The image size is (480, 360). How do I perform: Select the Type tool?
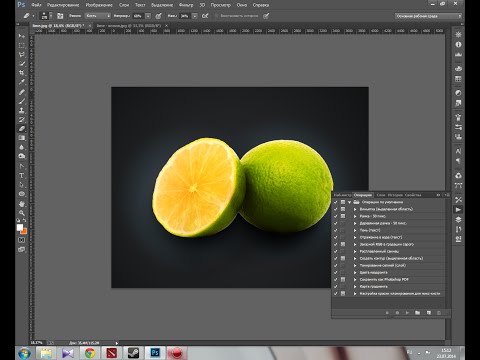[22, 175]
